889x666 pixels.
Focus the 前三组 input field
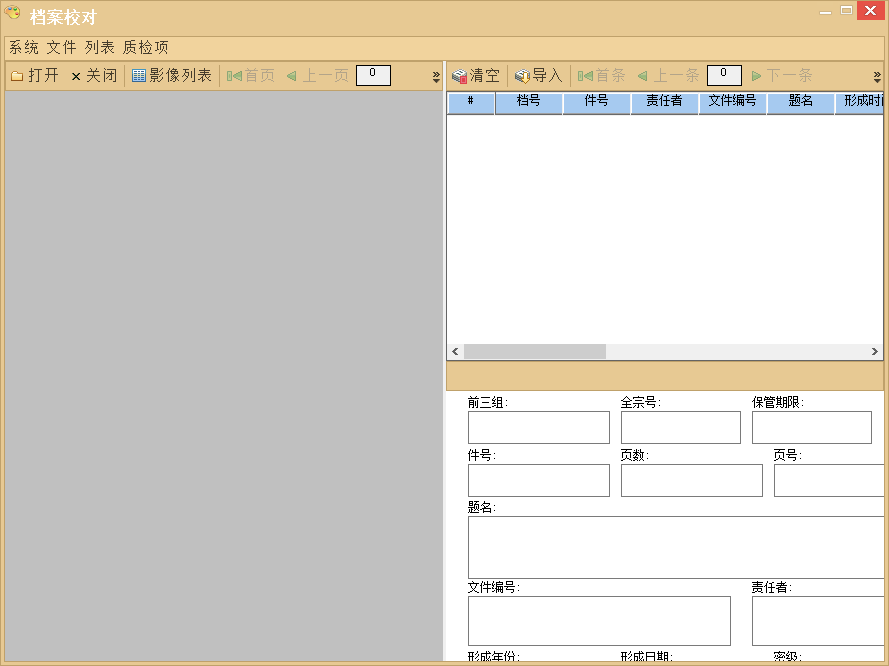click(x=539, y=427)
